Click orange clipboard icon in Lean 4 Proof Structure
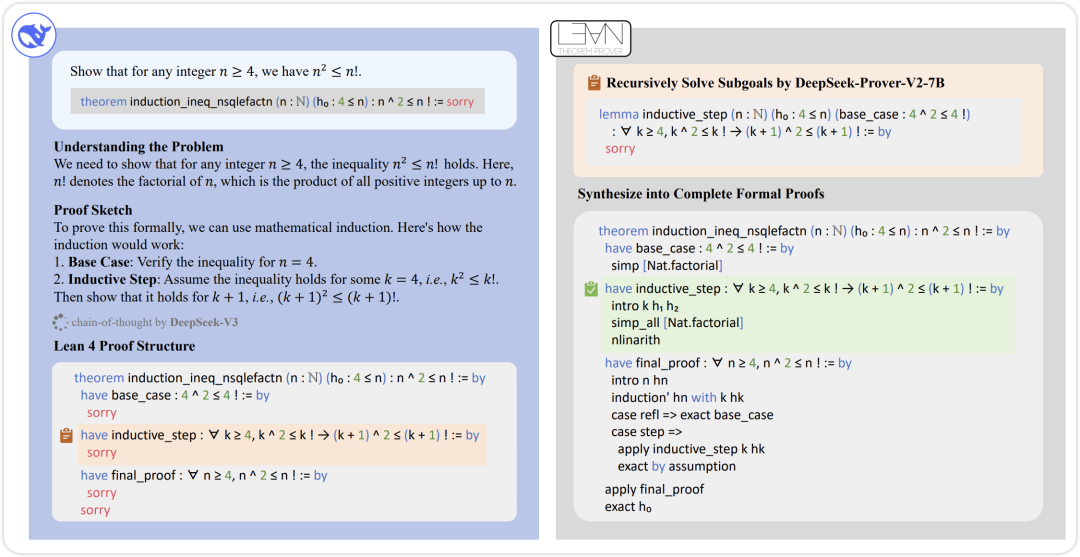 click(x=66, y=436)
